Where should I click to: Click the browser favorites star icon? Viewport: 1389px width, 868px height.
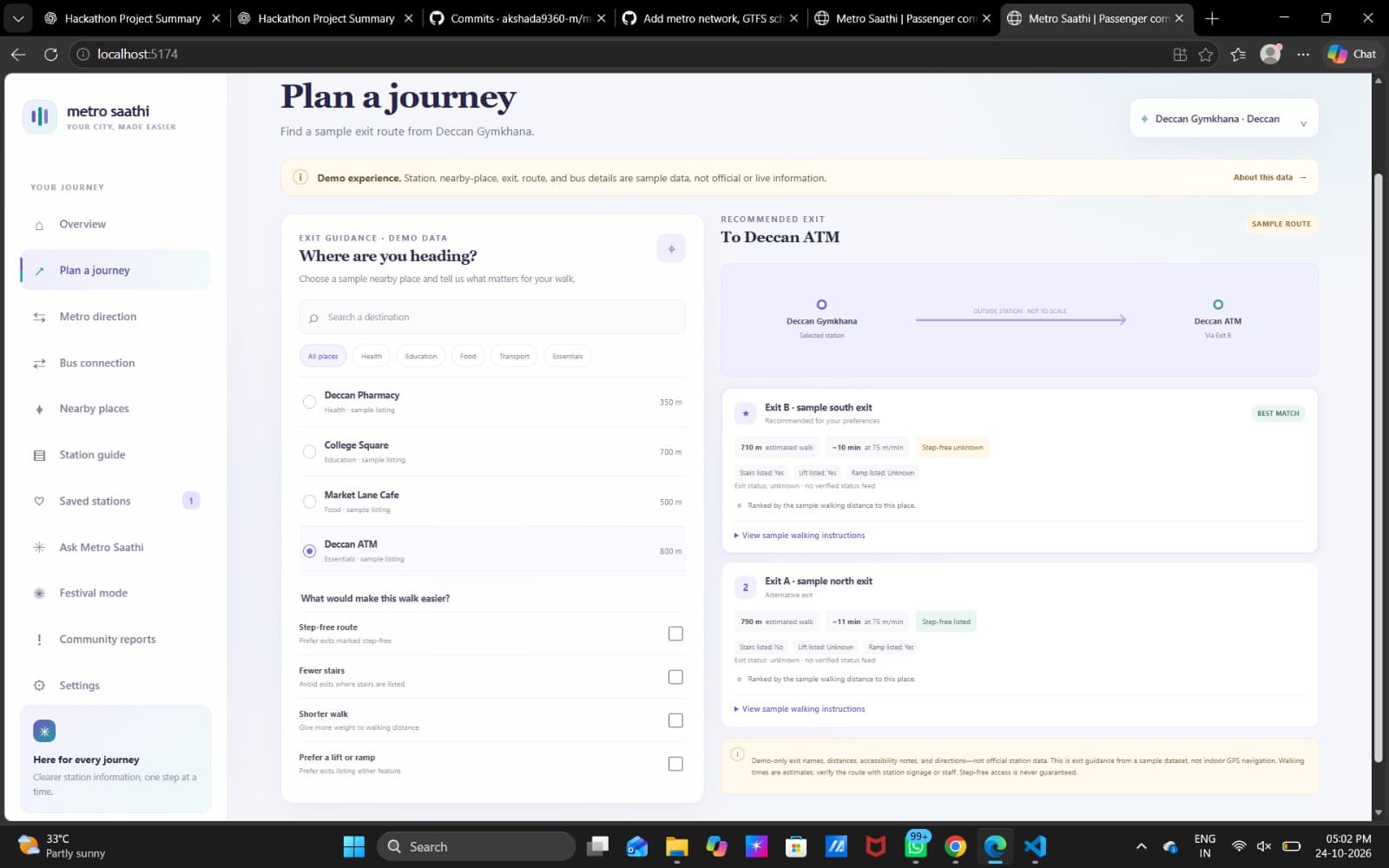(1206, 54)
